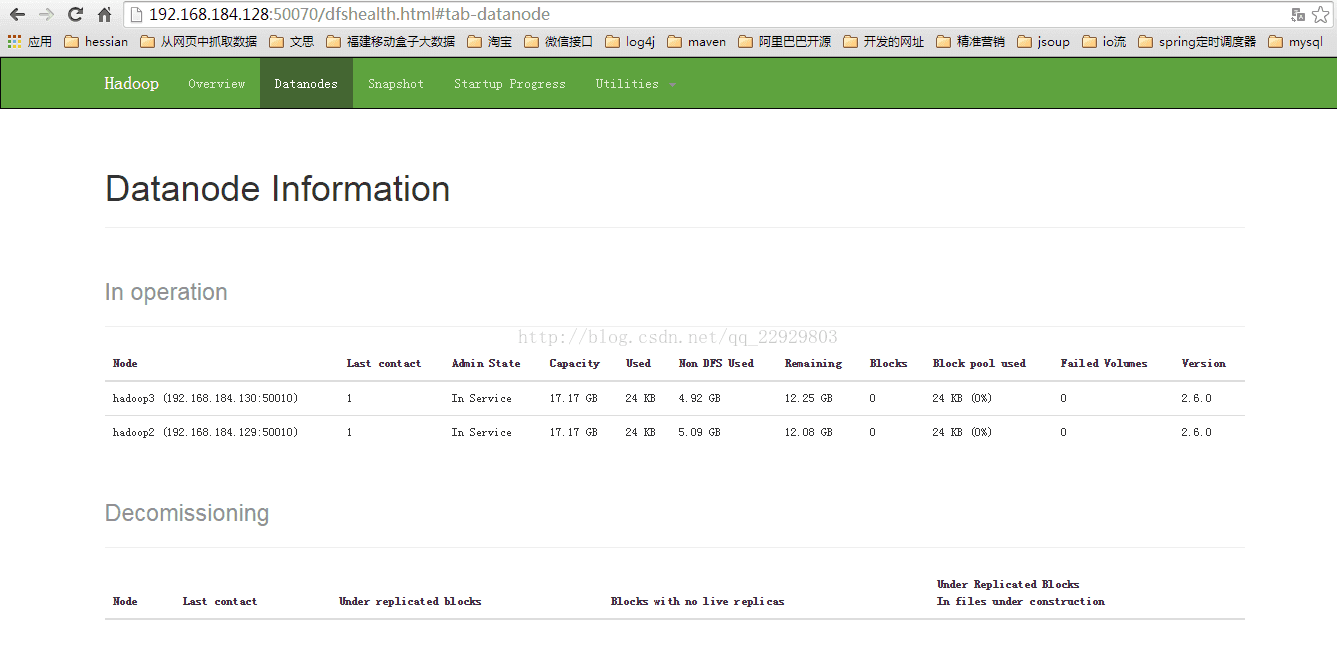Screen dimensions: 1337x652
Task: Switch to the Overview tab
Action: (216, 84)
